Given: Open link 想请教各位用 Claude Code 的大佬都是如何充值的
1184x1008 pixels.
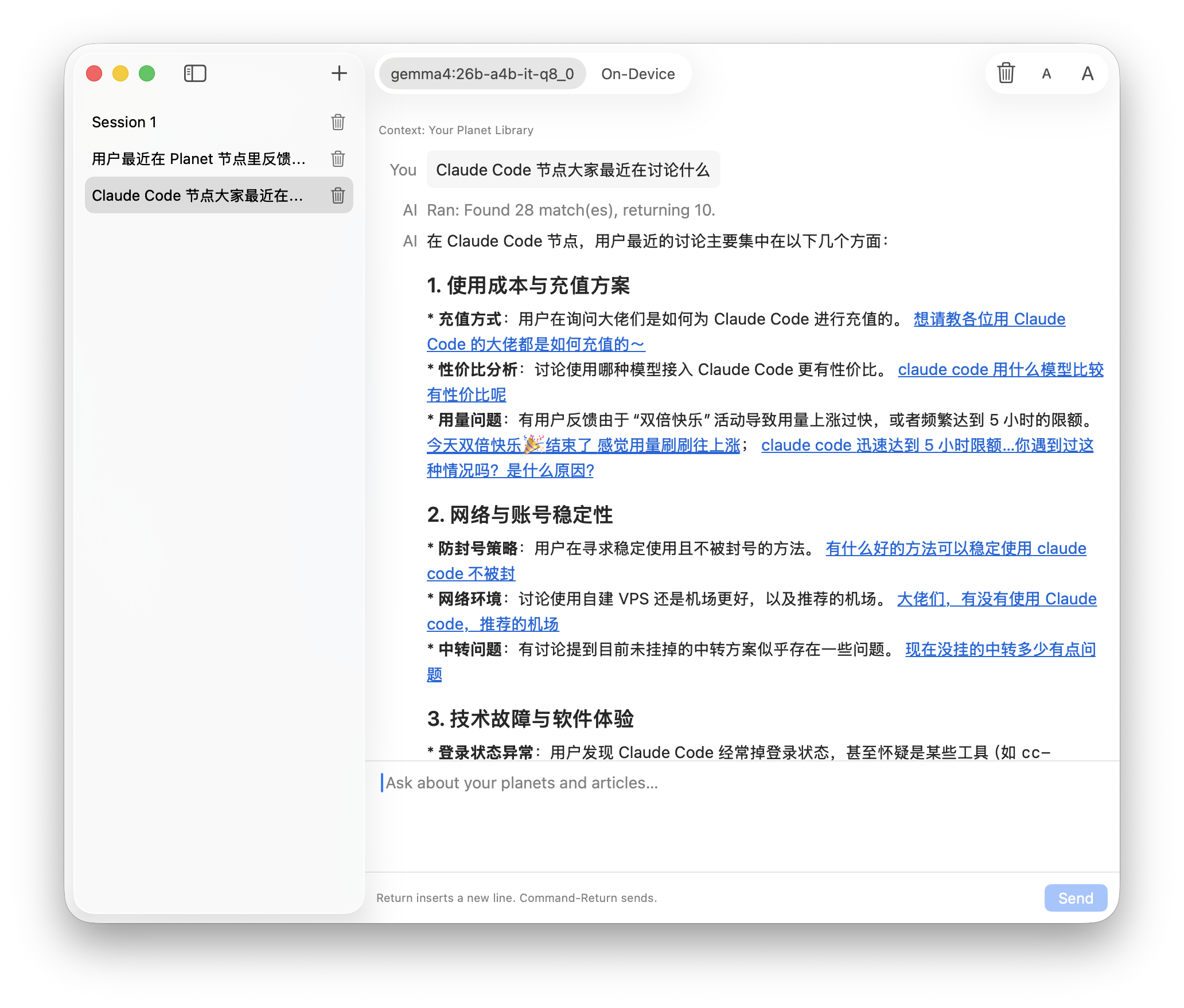Looking at the screenshot, I should click(989, 319).
